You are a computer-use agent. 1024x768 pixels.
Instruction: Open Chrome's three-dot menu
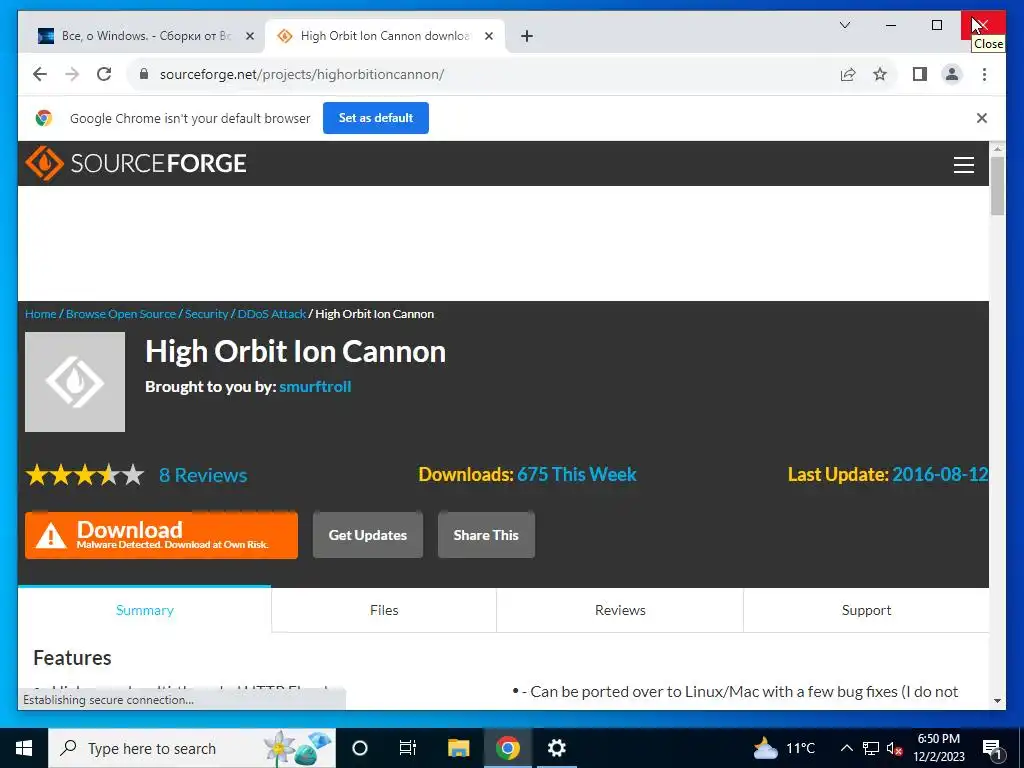984,74
